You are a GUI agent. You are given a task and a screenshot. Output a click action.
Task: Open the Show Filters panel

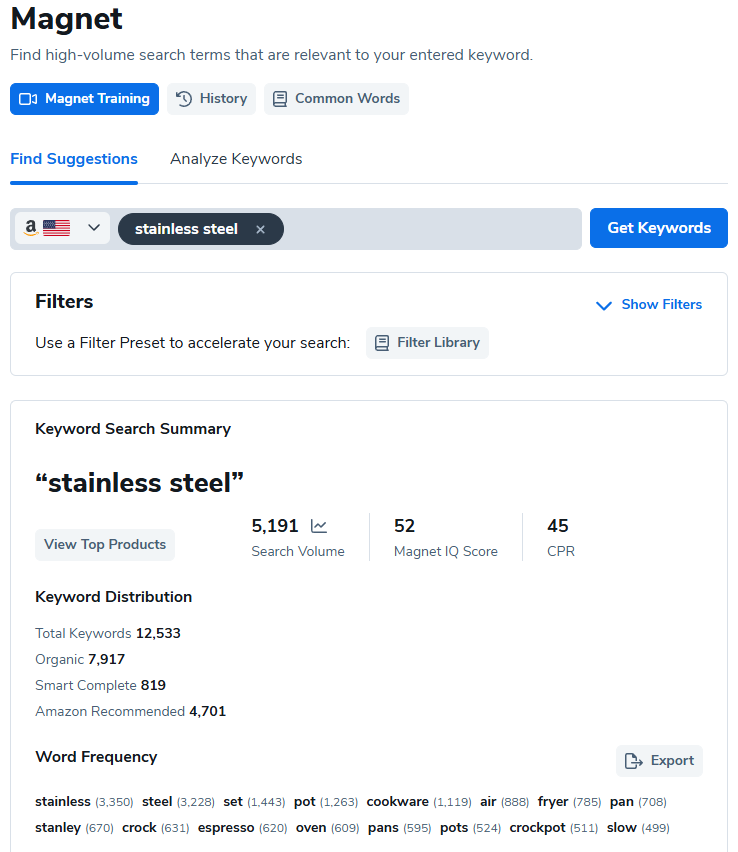click(660, 304)
